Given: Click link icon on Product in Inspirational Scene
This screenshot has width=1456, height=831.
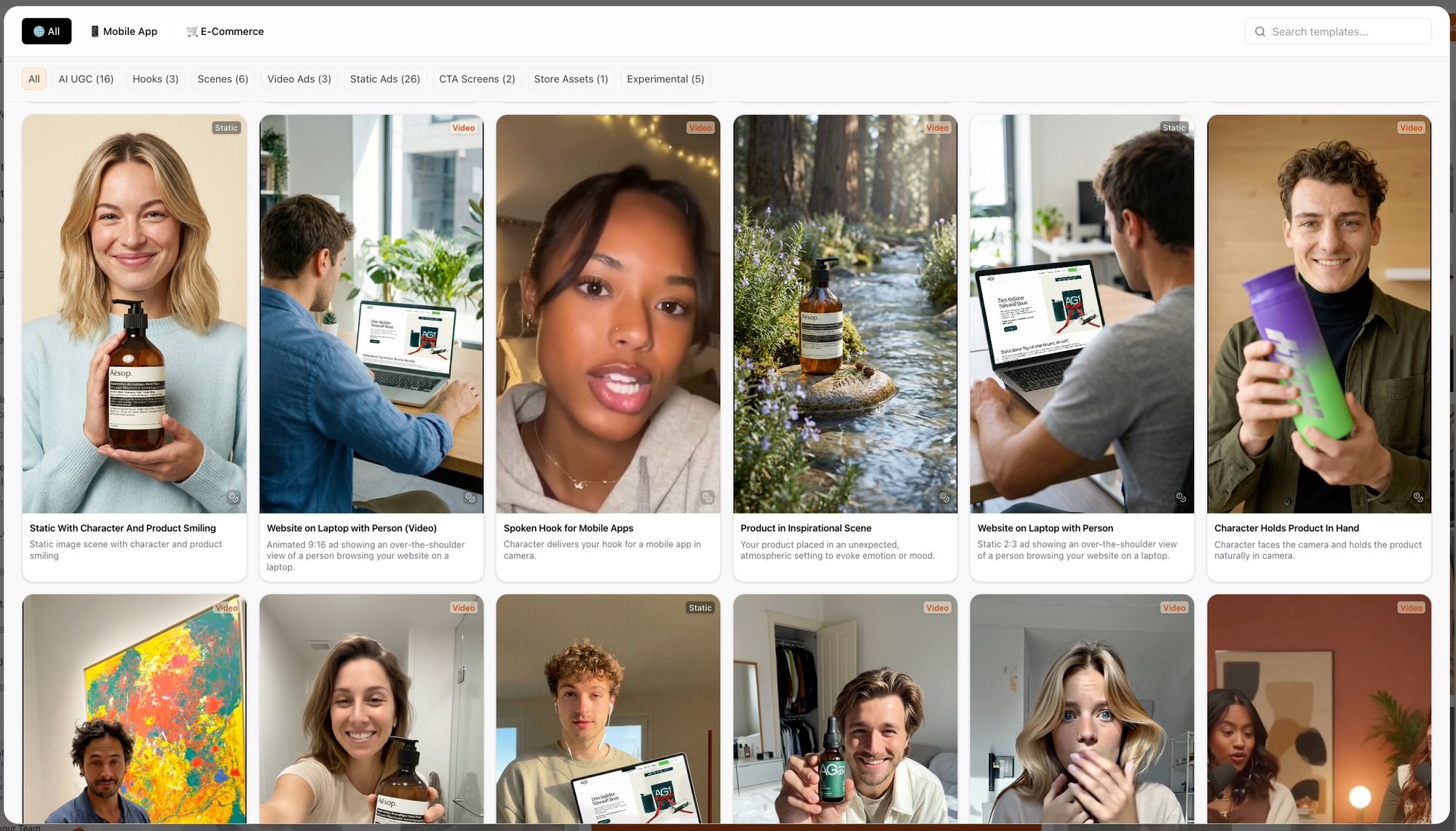Looking at the screenshot, I should [944, 497].
